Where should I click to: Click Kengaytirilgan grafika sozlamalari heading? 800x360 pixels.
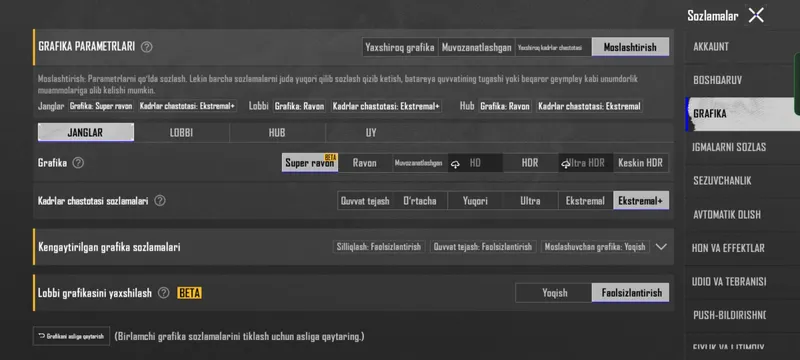click(x=109, y=247)
